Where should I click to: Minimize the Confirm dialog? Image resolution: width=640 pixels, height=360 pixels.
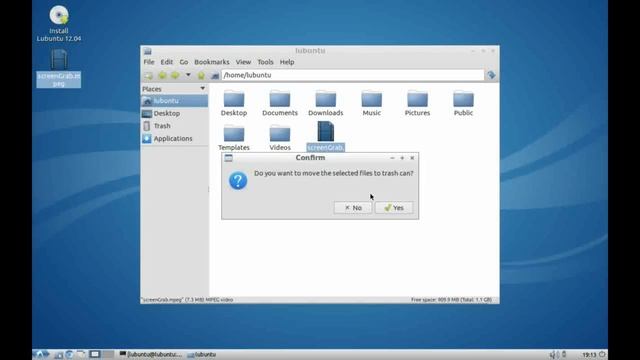coord(392,158)
